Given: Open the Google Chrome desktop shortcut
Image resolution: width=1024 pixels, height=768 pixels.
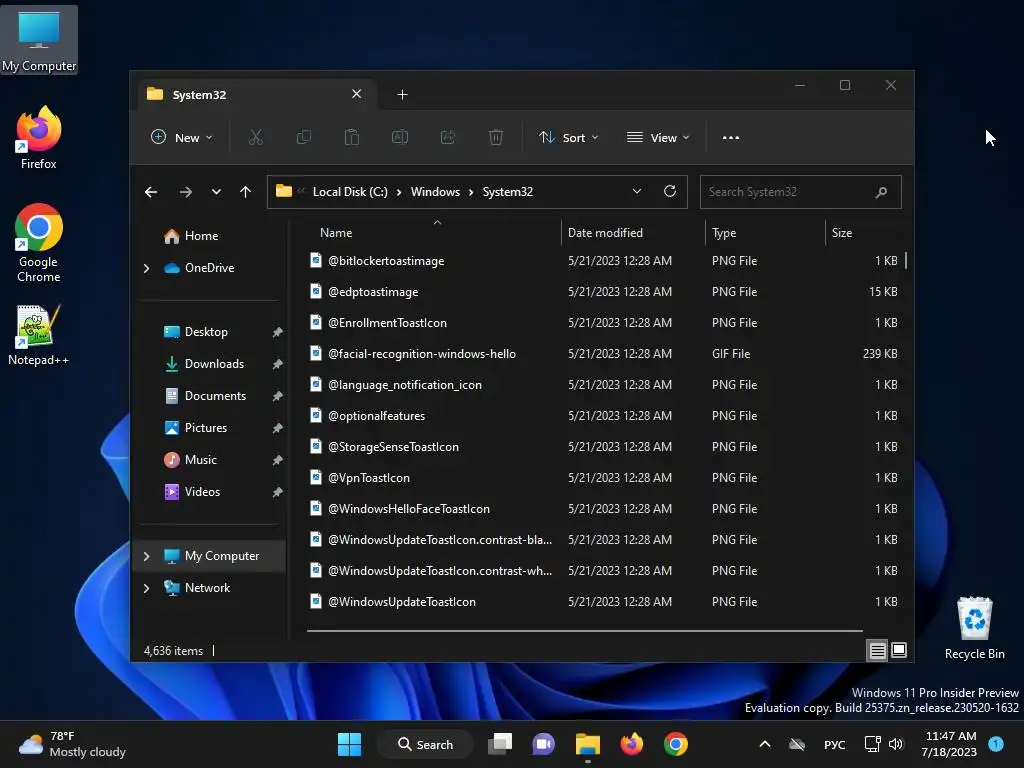Looking at the screenshot, I should pyautogui.click(x=39, y=243).
